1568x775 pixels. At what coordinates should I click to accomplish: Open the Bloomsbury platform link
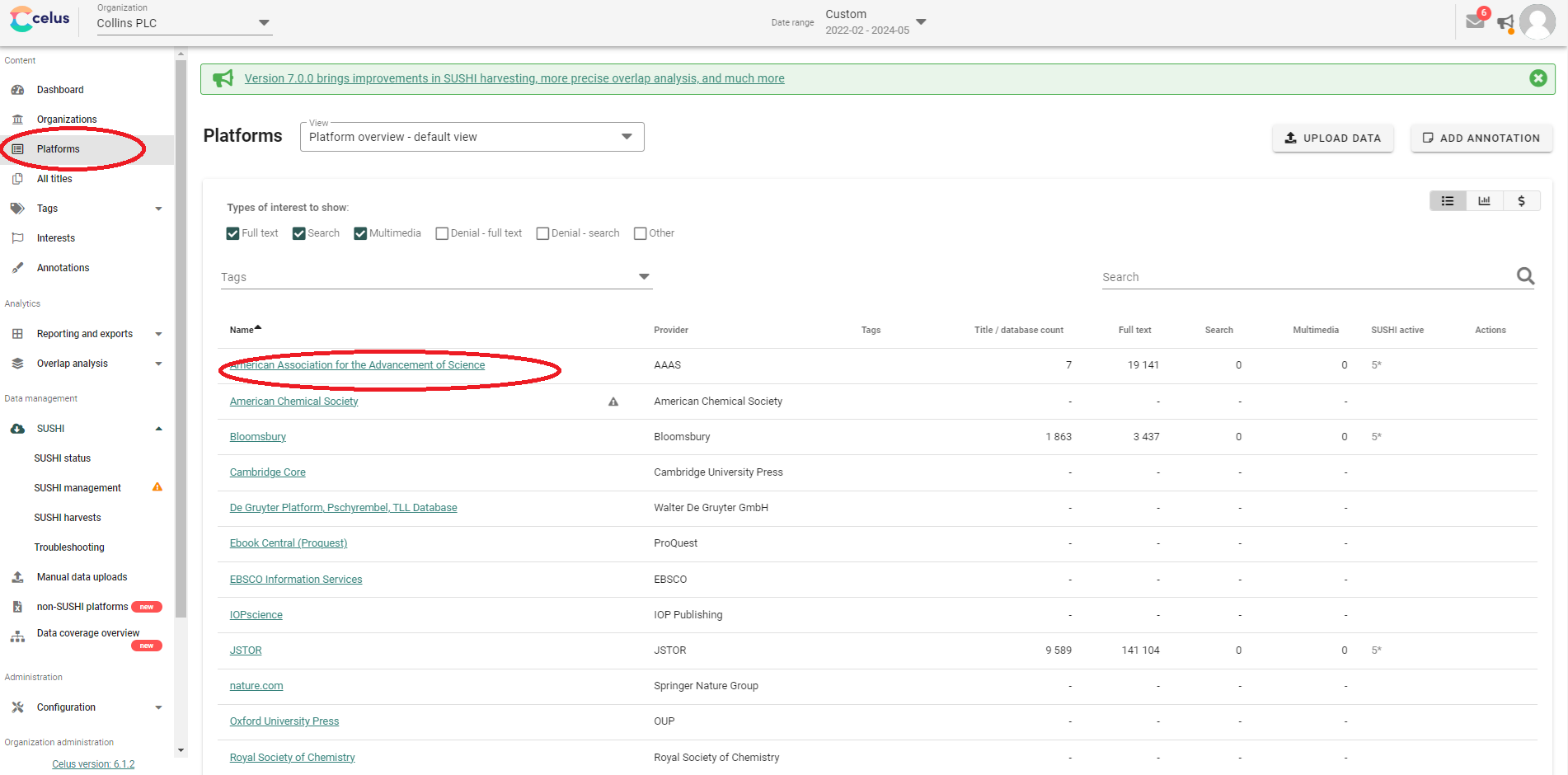point(258,437)
